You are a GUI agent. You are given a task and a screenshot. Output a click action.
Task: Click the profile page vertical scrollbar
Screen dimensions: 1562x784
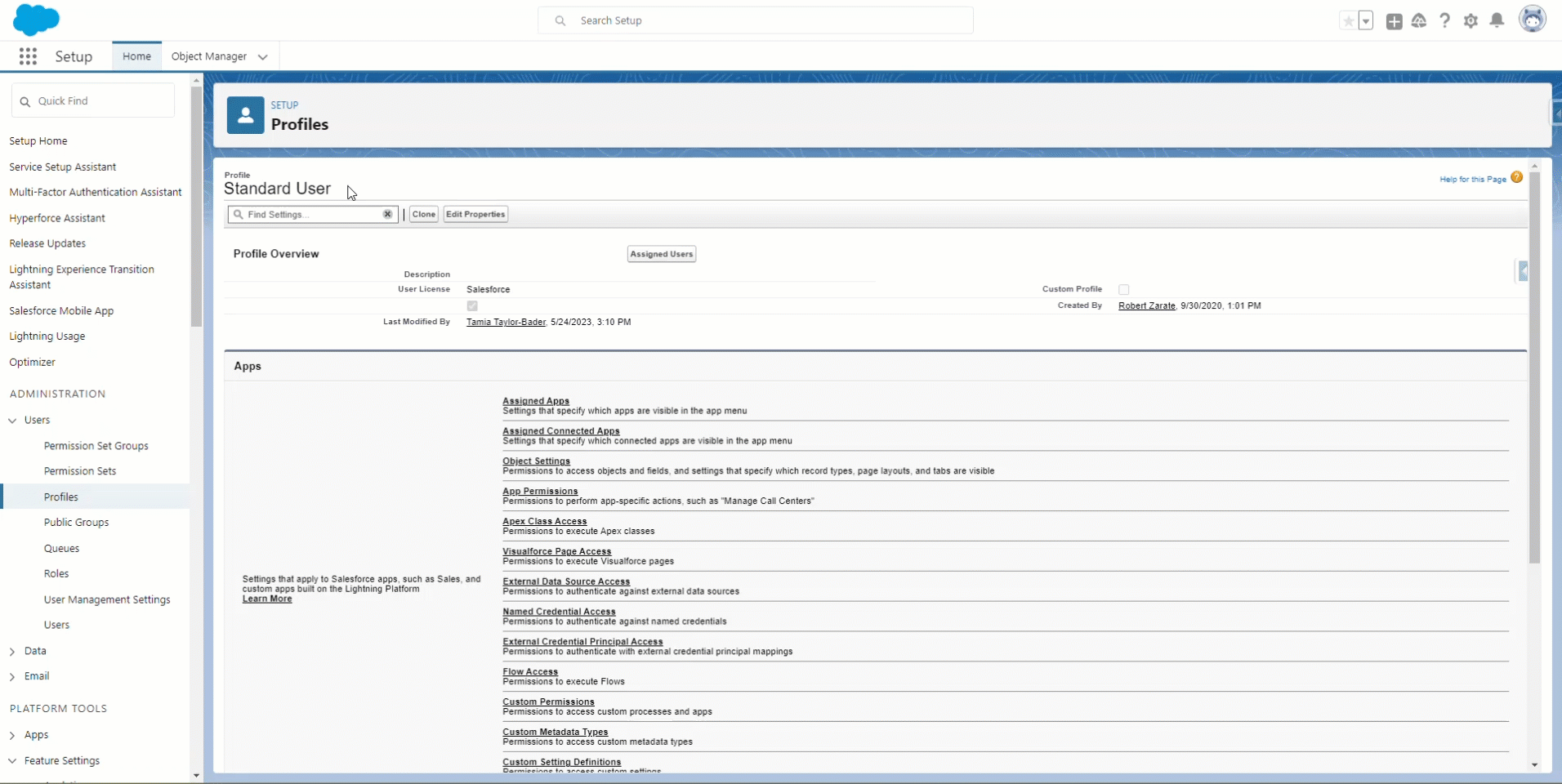[x=1534, y=367]
